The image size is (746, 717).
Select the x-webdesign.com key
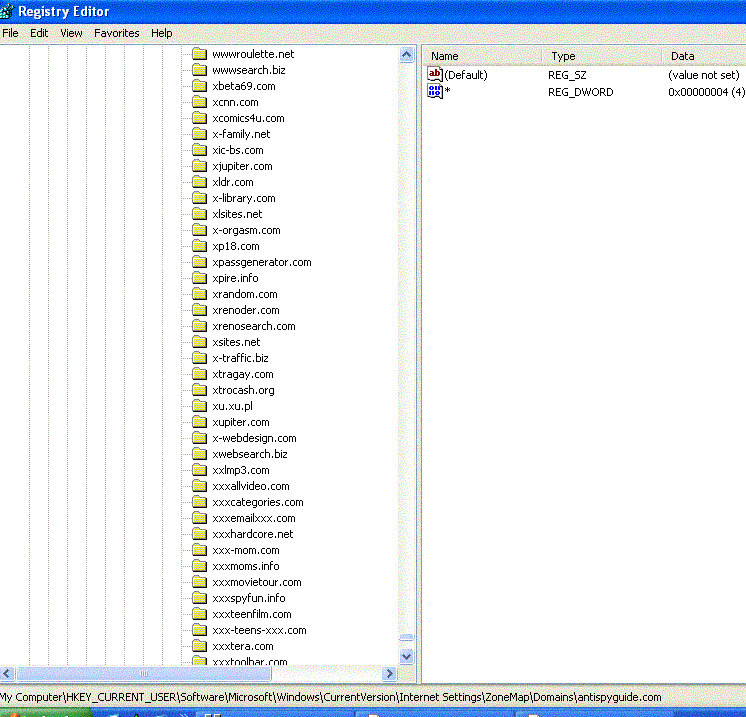[x=254, y=438]
